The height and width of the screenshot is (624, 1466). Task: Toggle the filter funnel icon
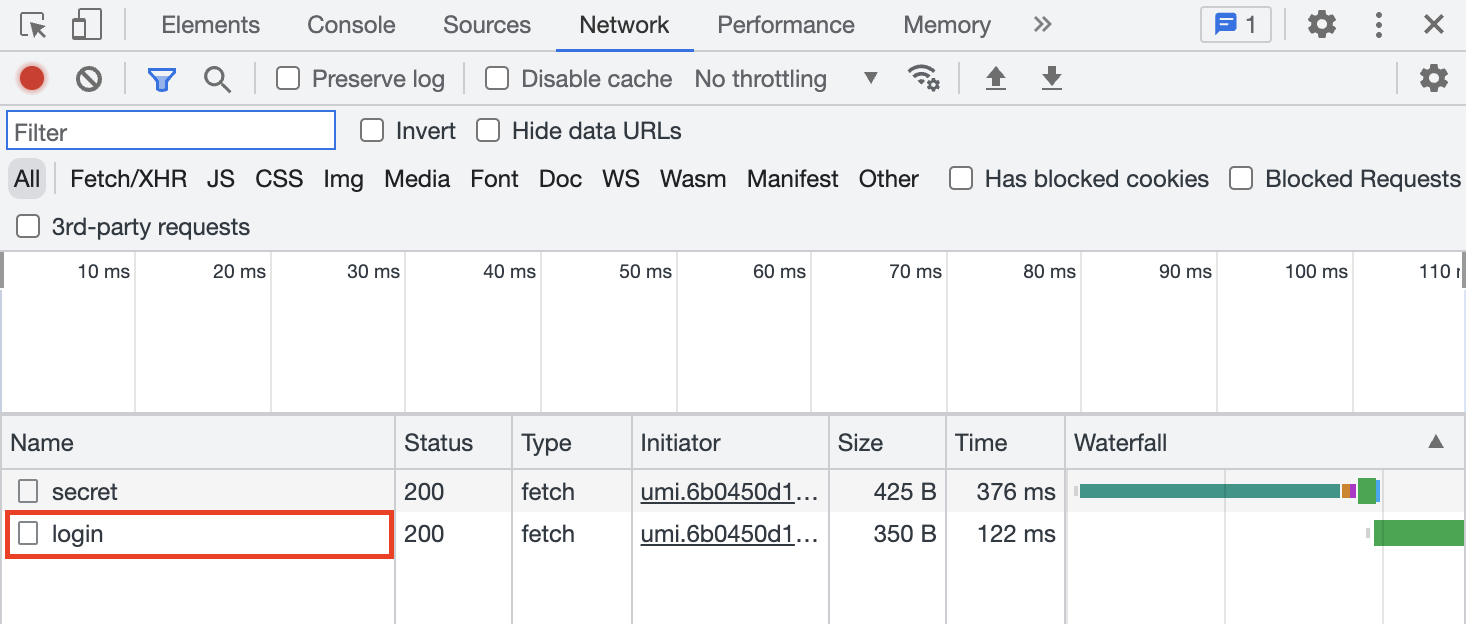[161, 79]
